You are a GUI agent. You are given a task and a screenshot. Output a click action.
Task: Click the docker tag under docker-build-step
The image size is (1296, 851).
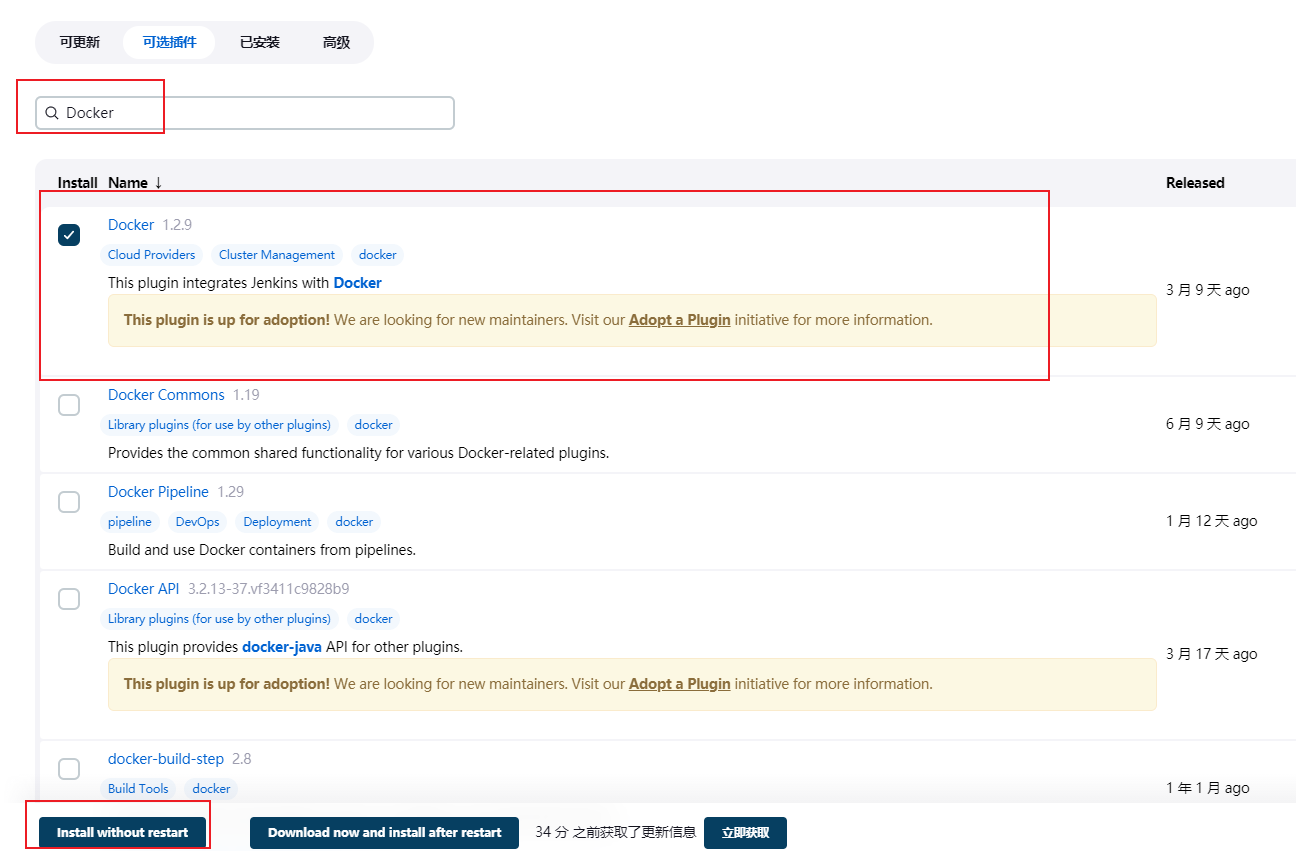(x=211, y=789)
